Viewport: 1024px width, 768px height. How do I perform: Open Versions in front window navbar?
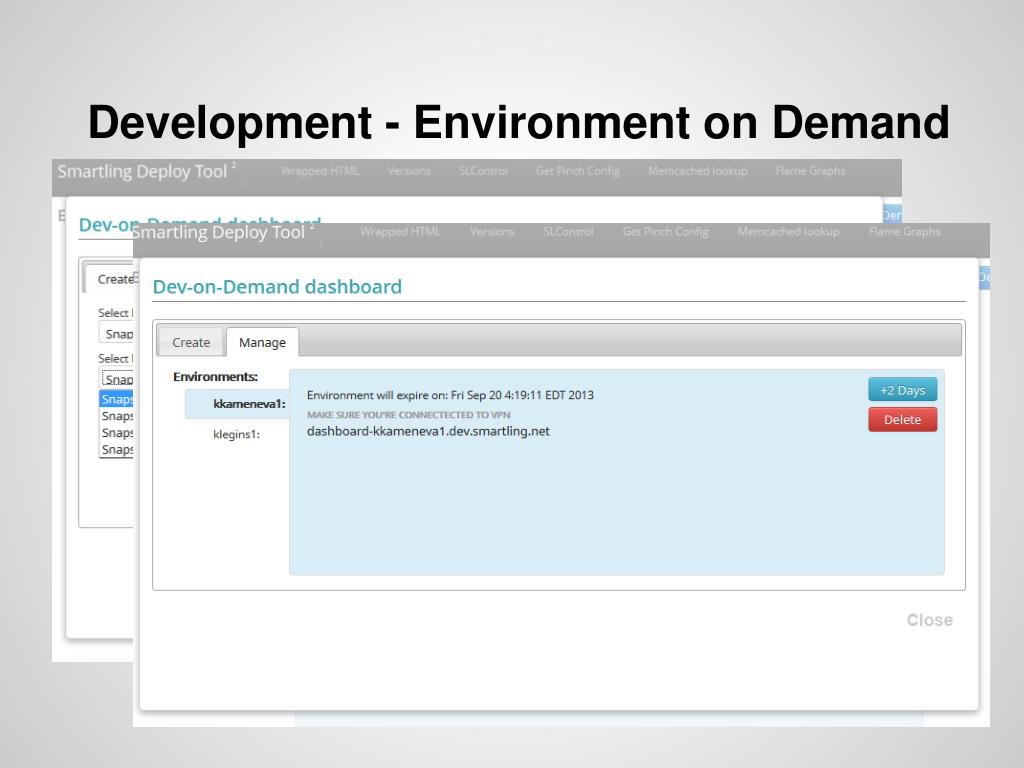492,232
